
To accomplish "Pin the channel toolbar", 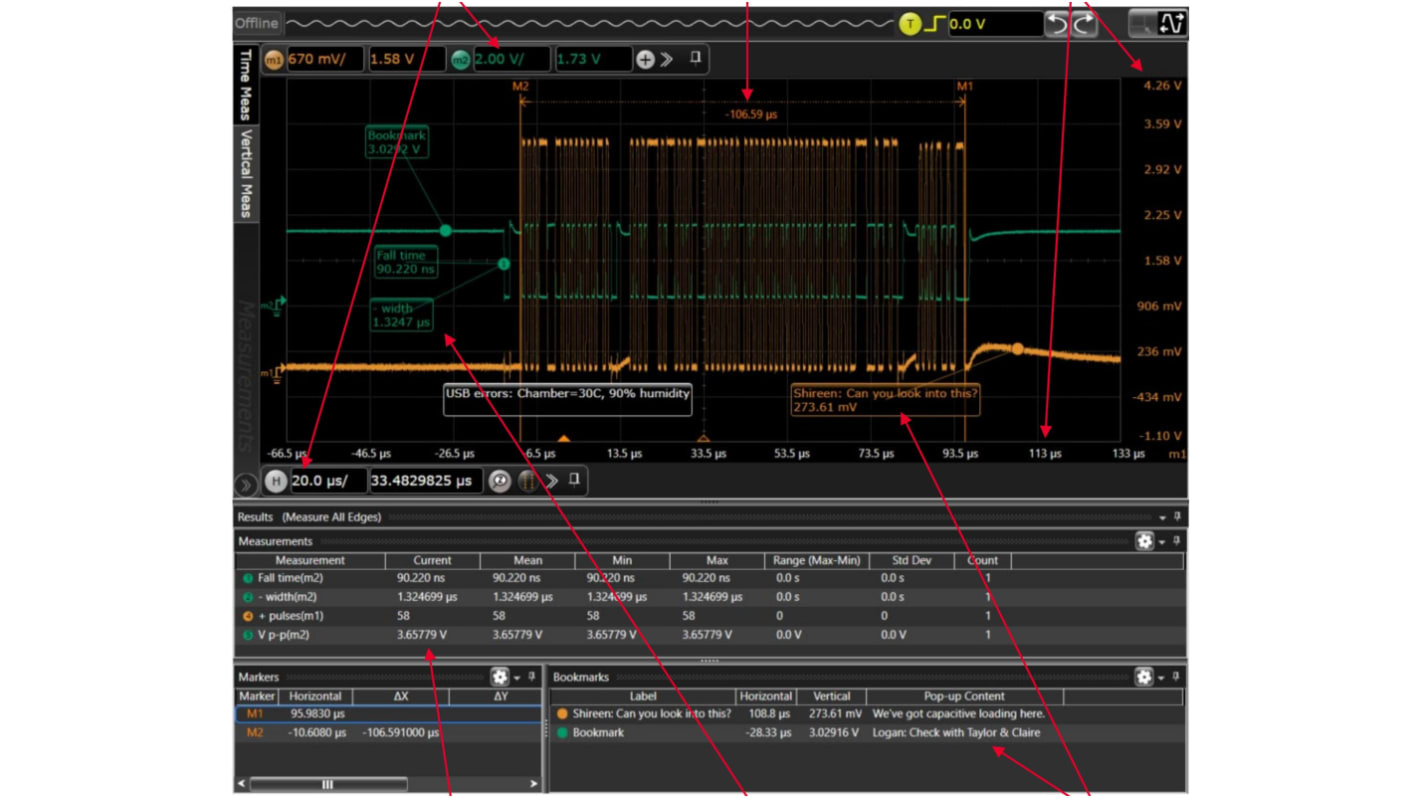I will click(x=696, y=59).
